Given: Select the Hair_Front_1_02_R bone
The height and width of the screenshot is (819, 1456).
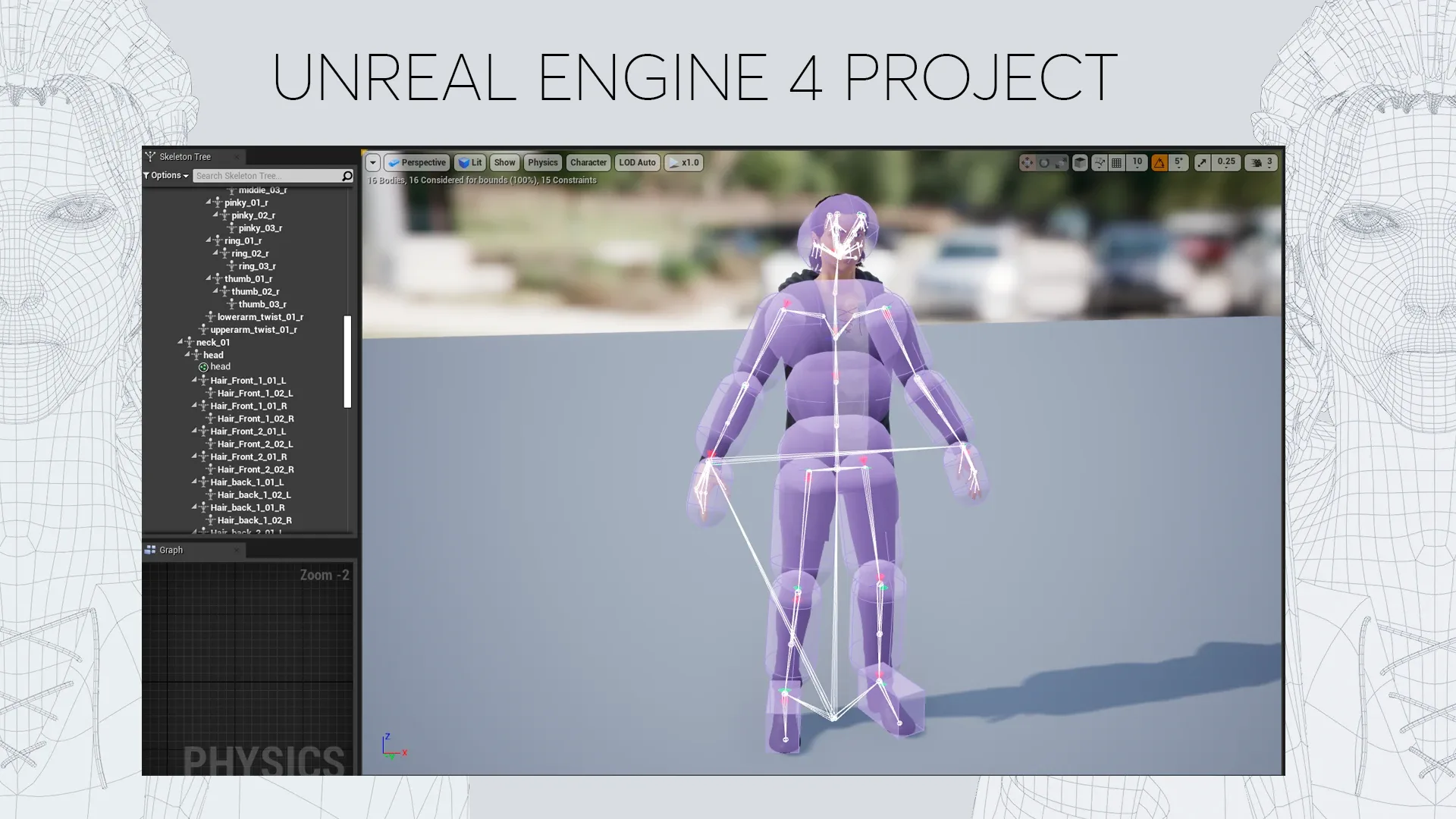Looking at the screenshot, I should click(x=256, y=419).
